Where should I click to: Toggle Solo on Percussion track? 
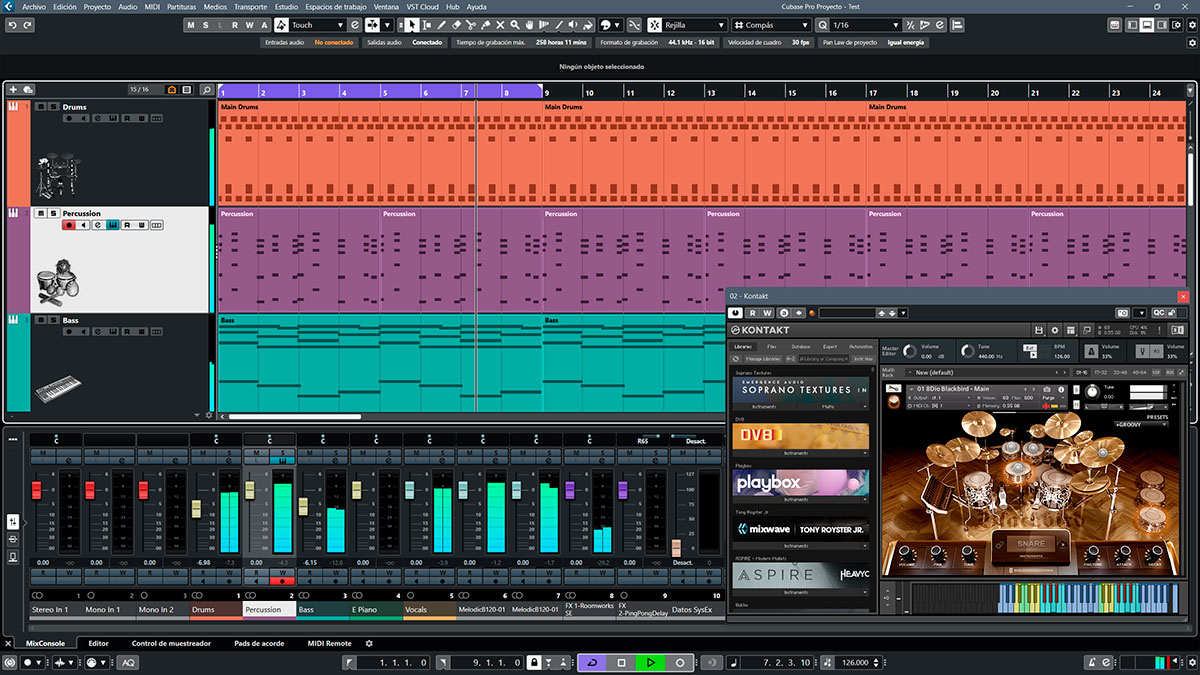[53, 213]
